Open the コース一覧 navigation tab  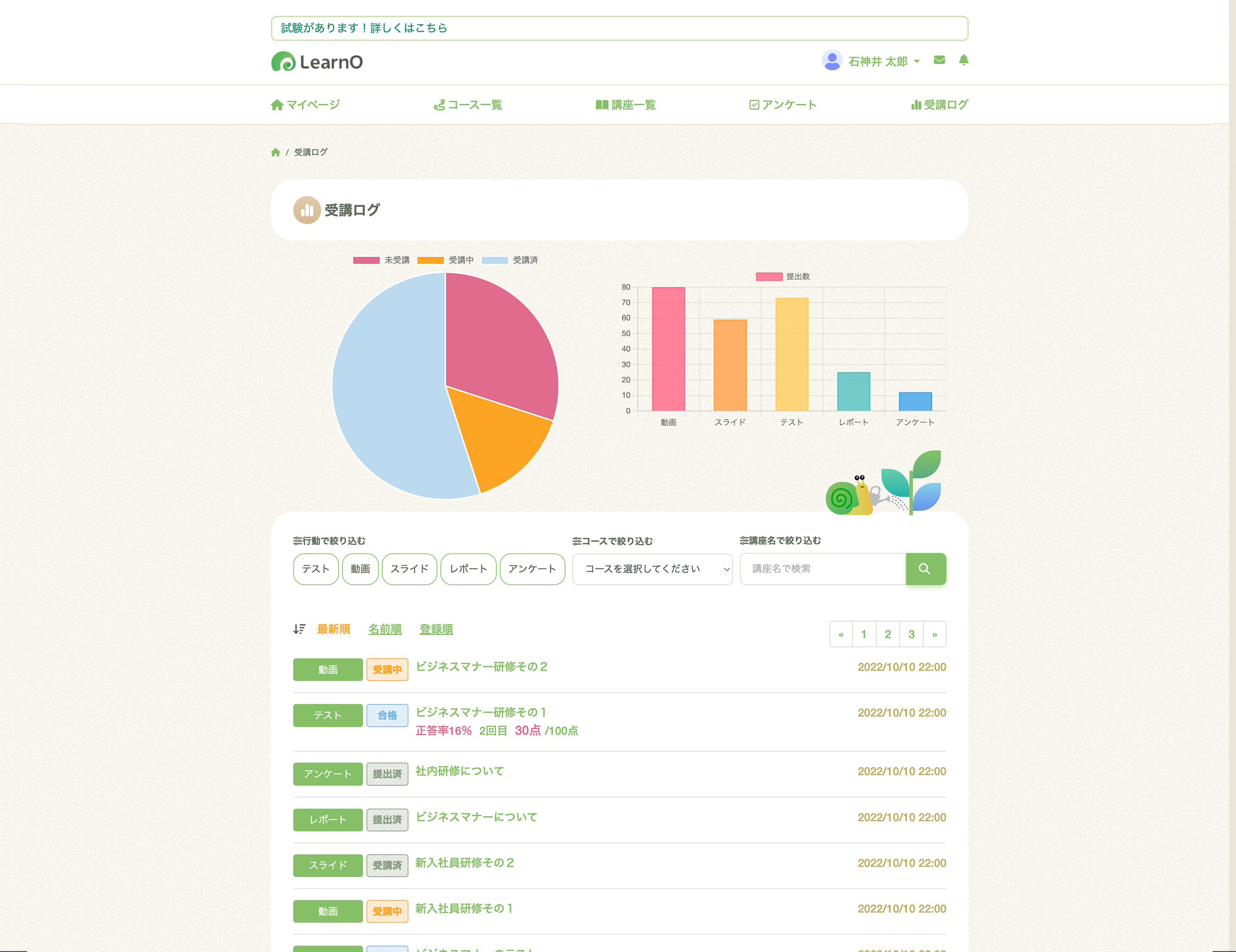pyautogui.click(x=468, y=105)
